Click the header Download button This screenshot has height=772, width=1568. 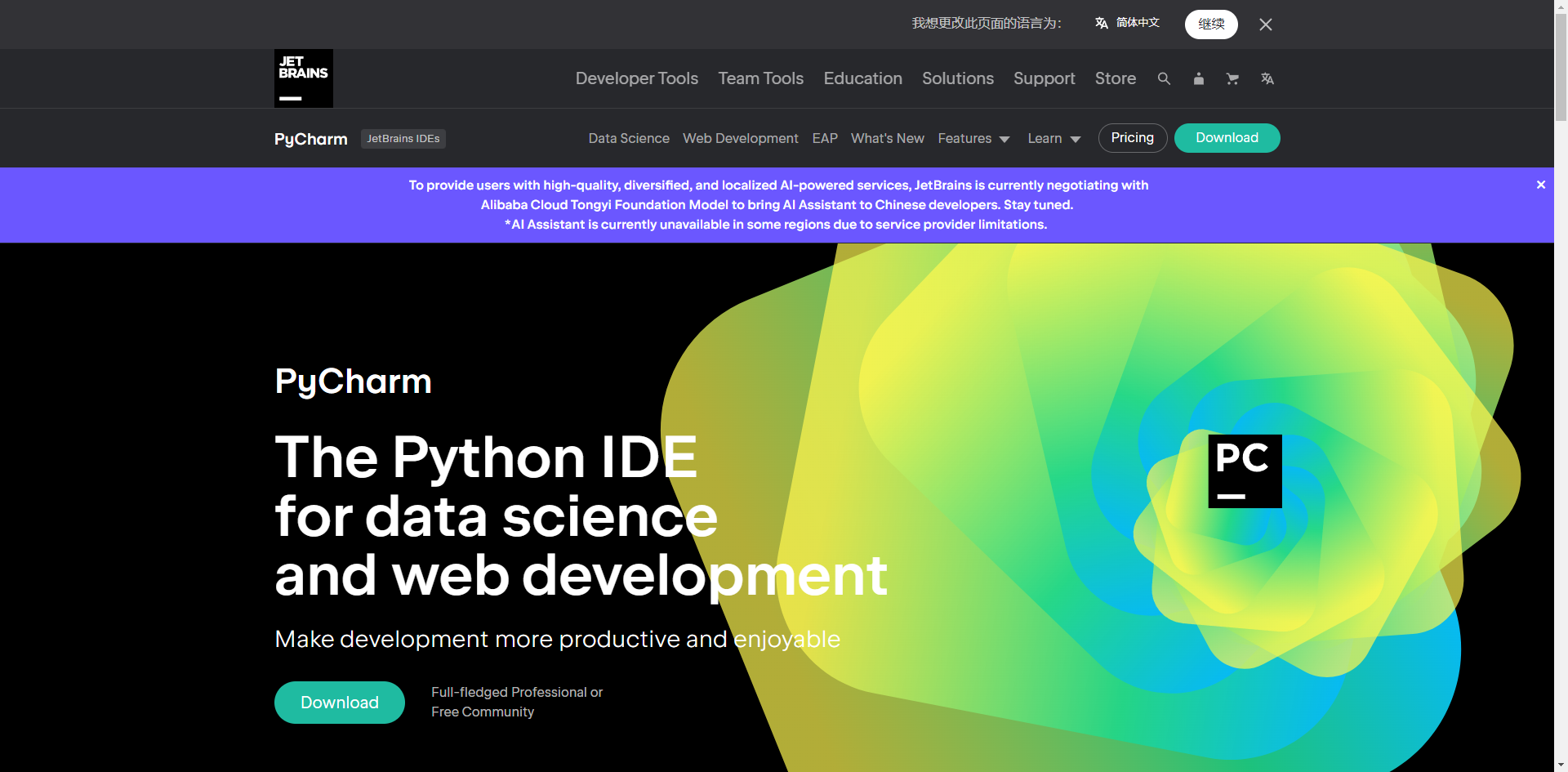click(1227, 138)
